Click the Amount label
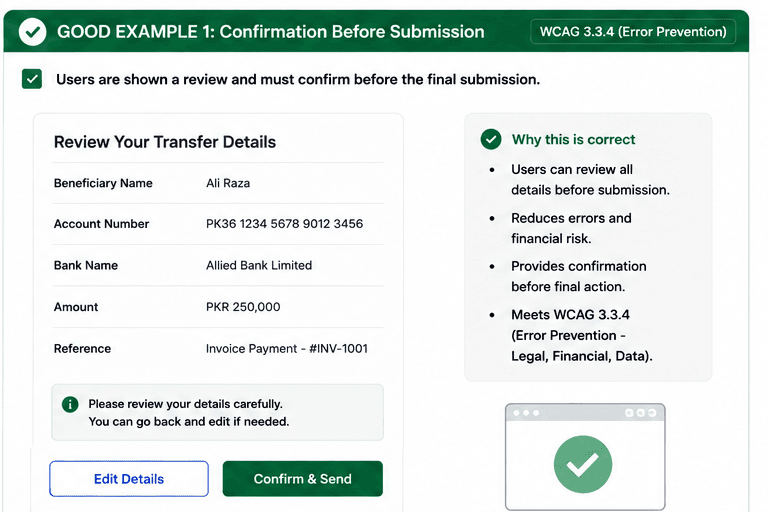The height and width of the screenshot is (512, 768). click(x=76, y=307)
